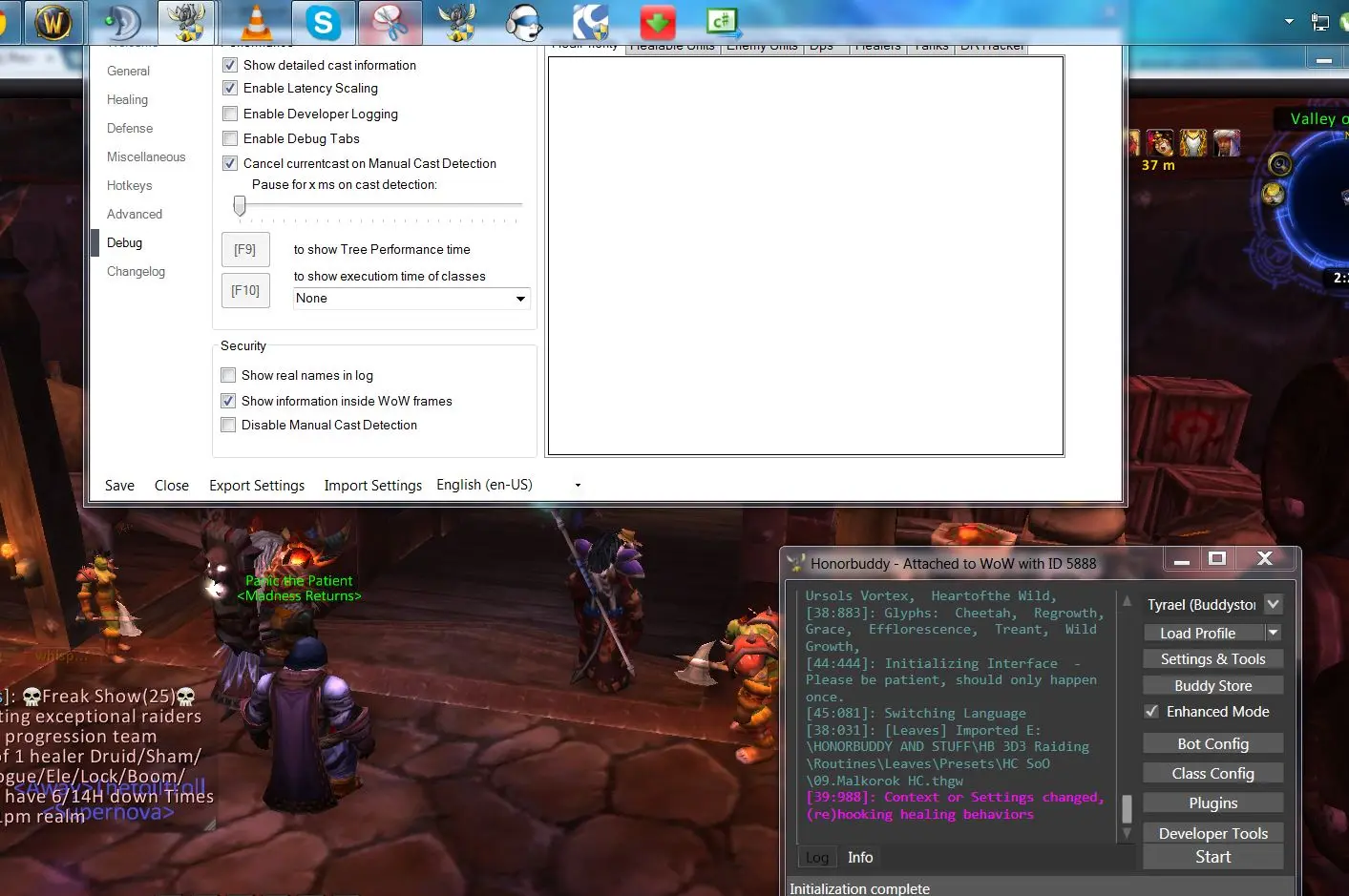Show hidden system tray icons
The width and height of the screenshot is (1349, 896).
(x=1289, y=21)
